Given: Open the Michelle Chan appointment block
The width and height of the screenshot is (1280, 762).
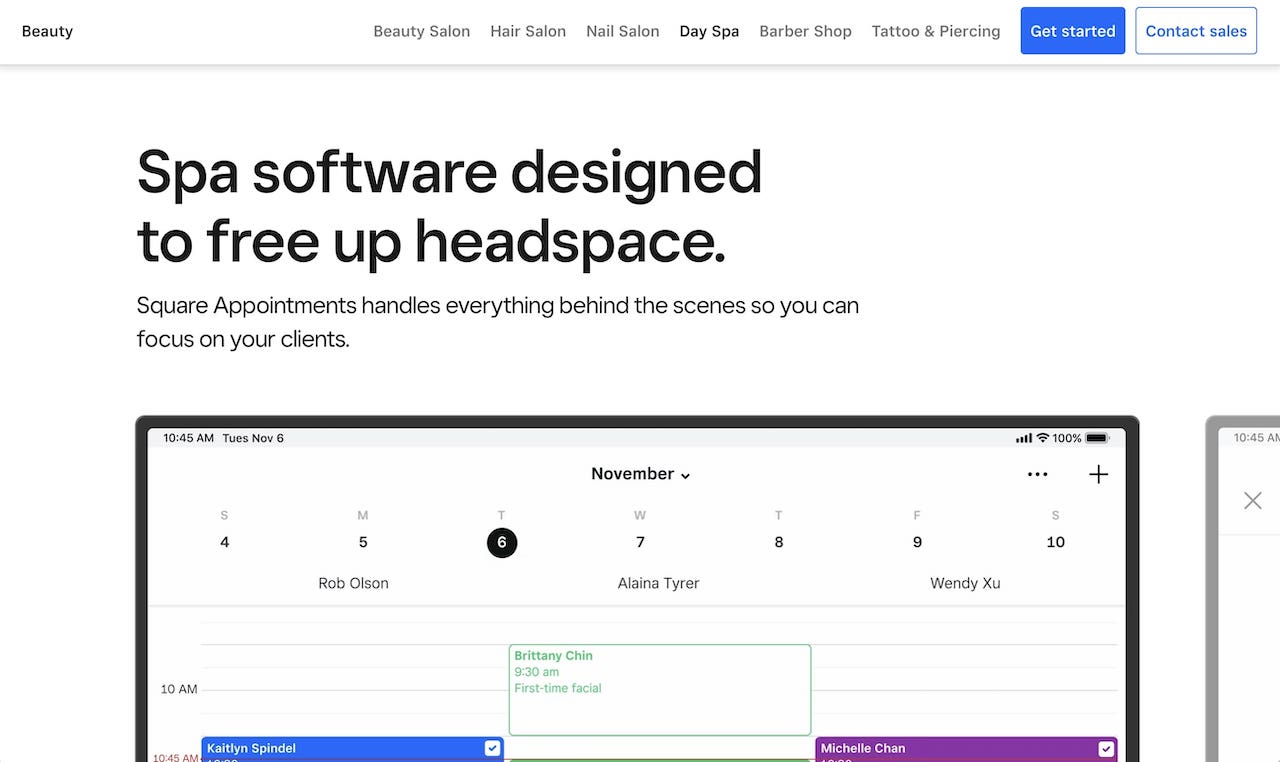Looking at the screenshot, I should [x=966, y=750].
